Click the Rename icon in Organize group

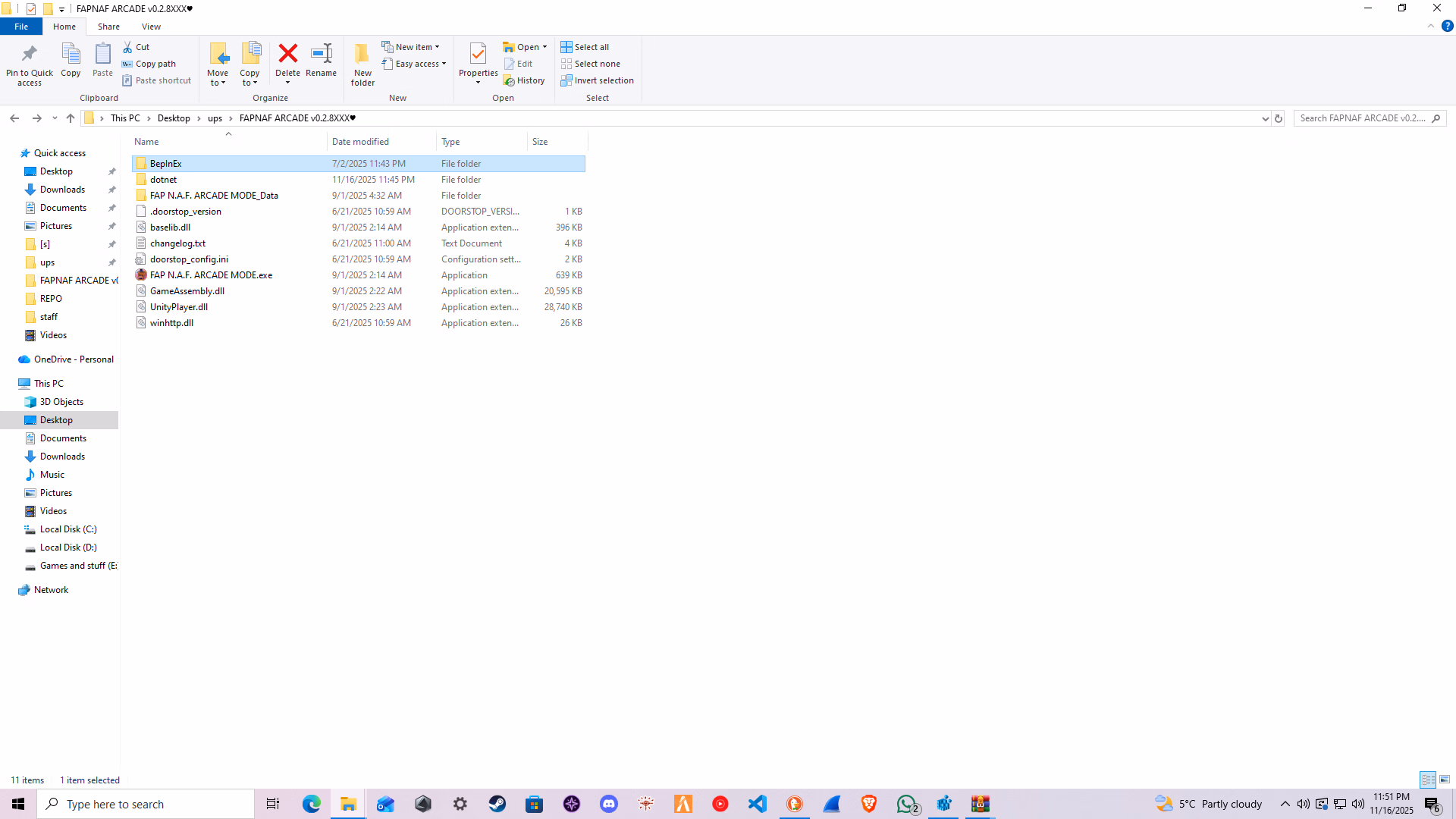click(x=322, y=54)
